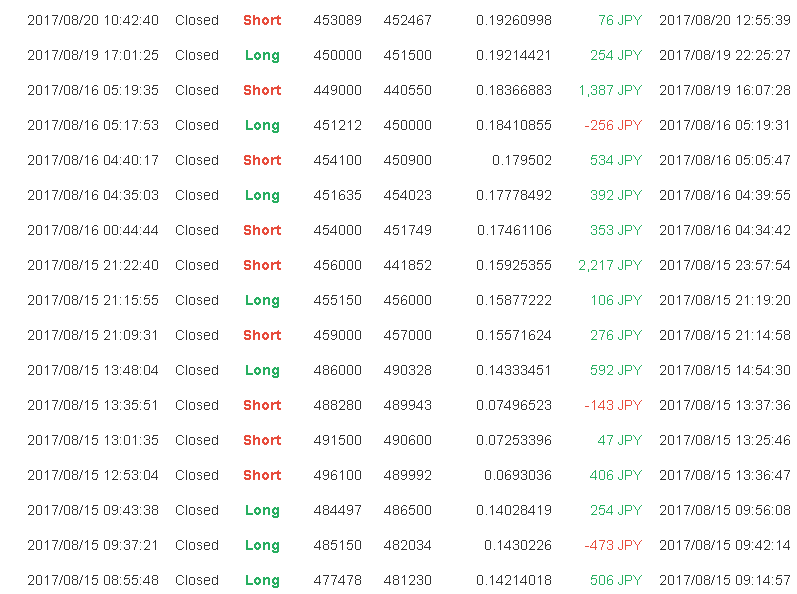Screen dimensions: 797x594
Task: Click the 2,217 JPY profit value
Action: tap(610, 266)
